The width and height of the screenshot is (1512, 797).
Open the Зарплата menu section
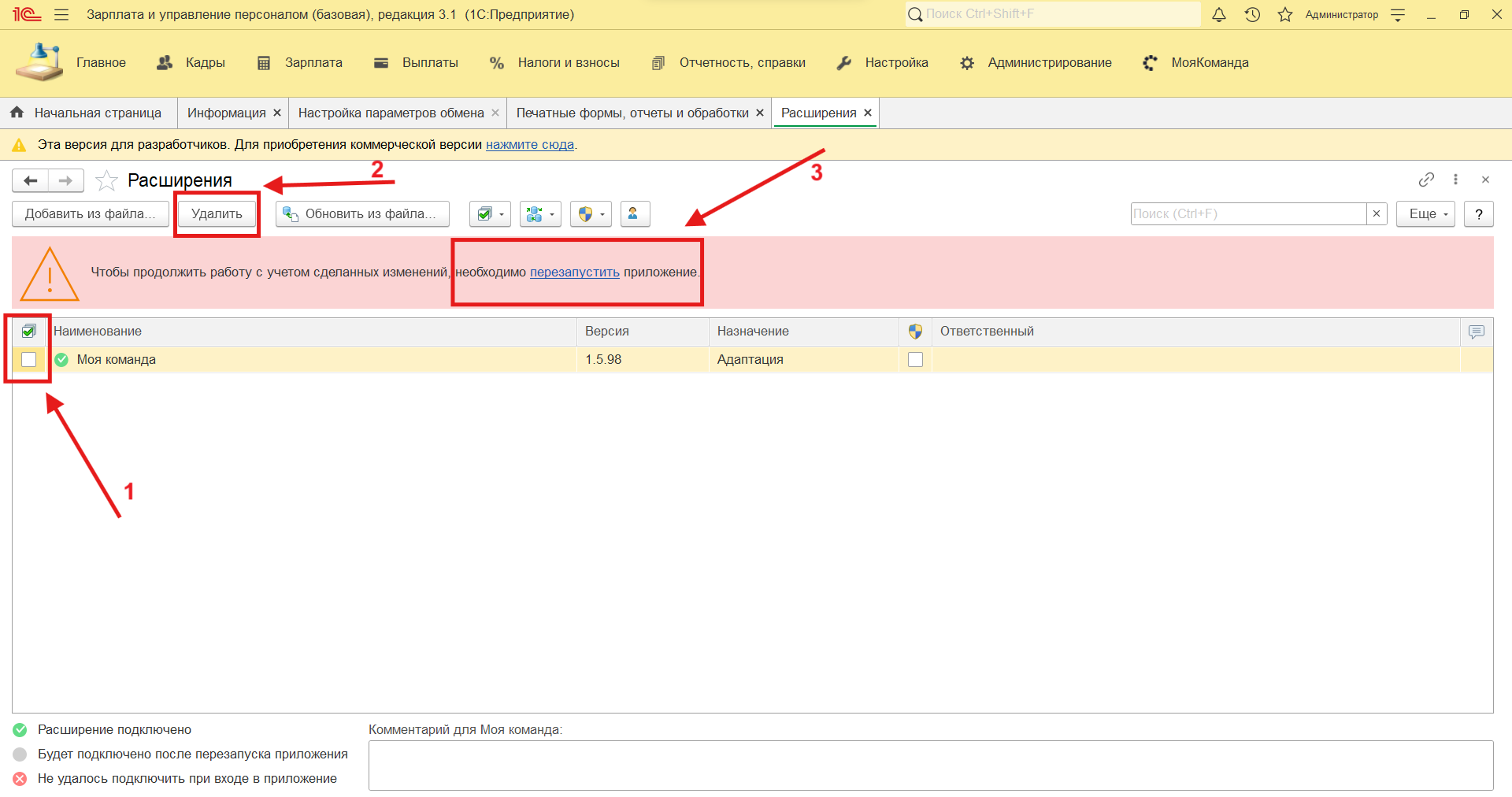[313, 63]
